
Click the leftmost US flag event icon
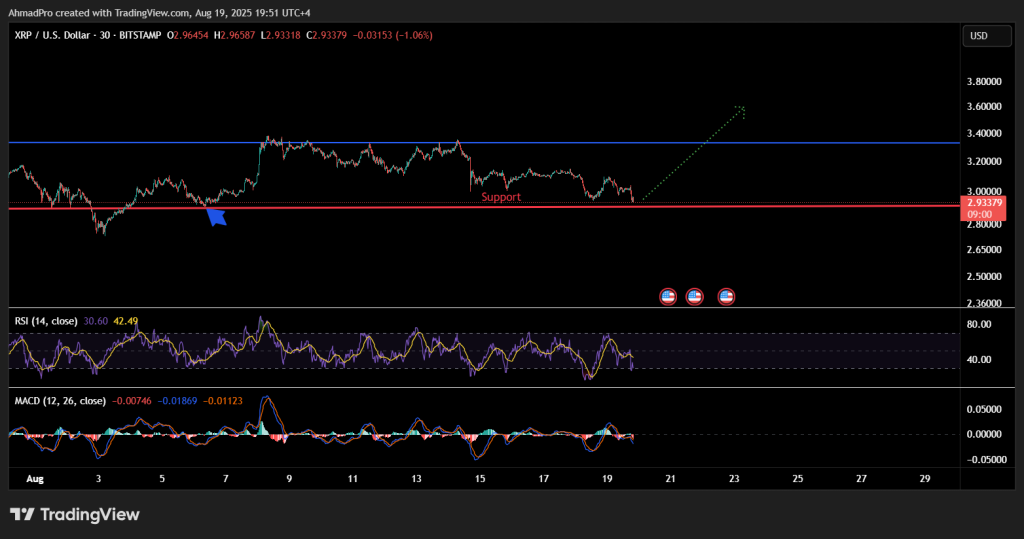tap(669, 296)
